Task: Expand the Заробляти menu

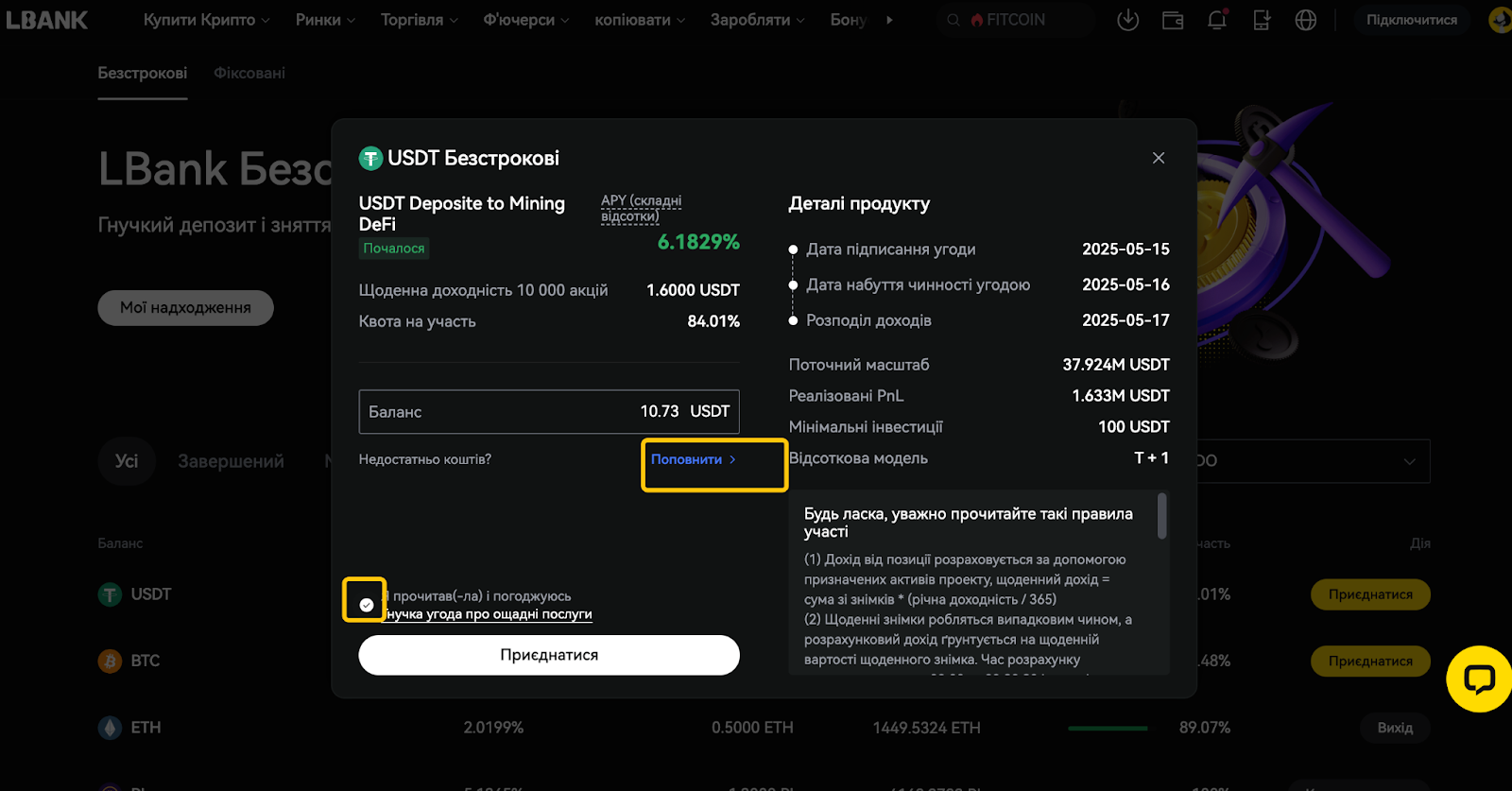Action: point(758,20)
